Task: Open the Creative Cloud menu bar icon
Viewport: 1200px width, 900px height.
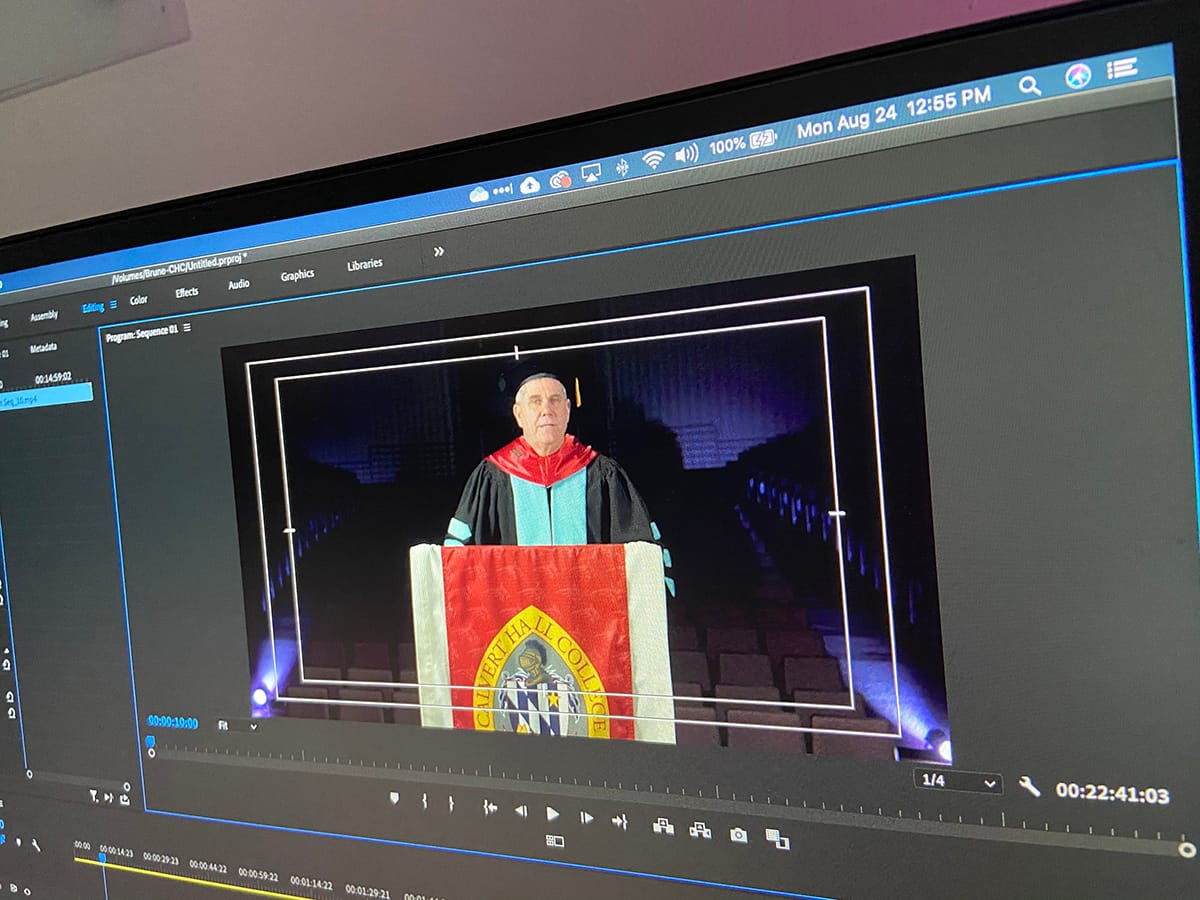Action: point(560,178)
